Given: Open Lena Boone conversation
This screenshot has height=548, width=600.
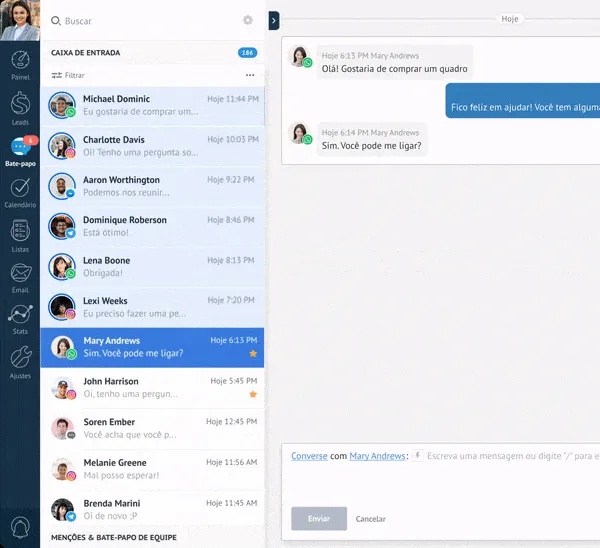Looking at the screenshot, I should pos(152,267).
